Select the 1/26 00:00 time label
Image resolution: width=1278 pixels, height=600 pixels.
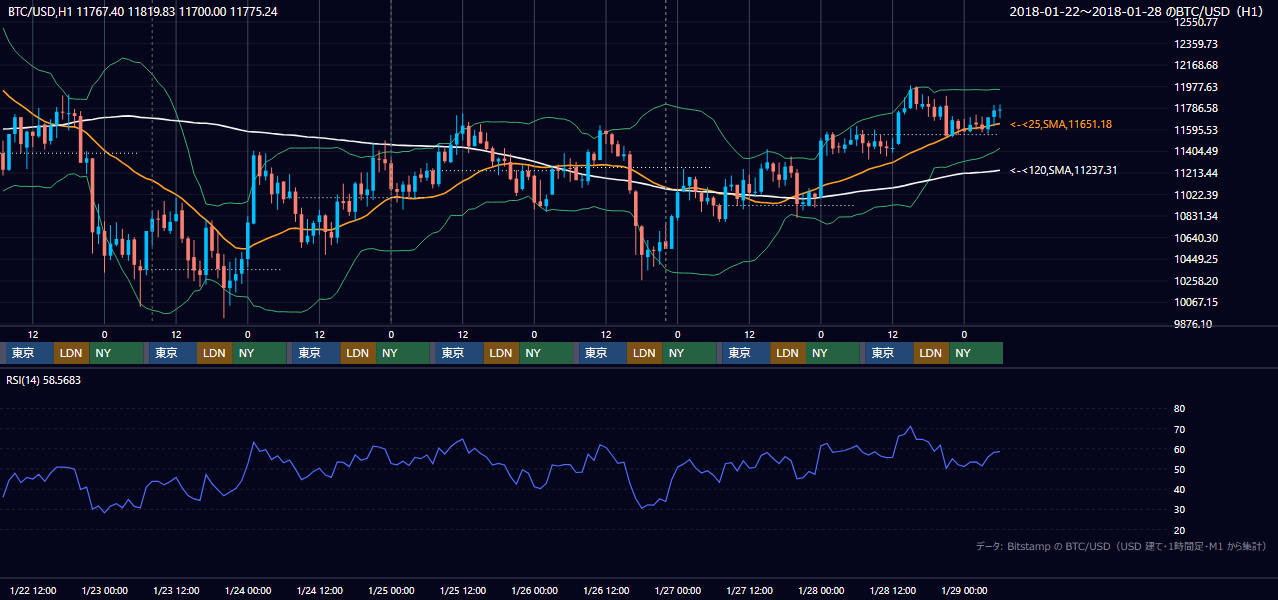click(534, 590)
